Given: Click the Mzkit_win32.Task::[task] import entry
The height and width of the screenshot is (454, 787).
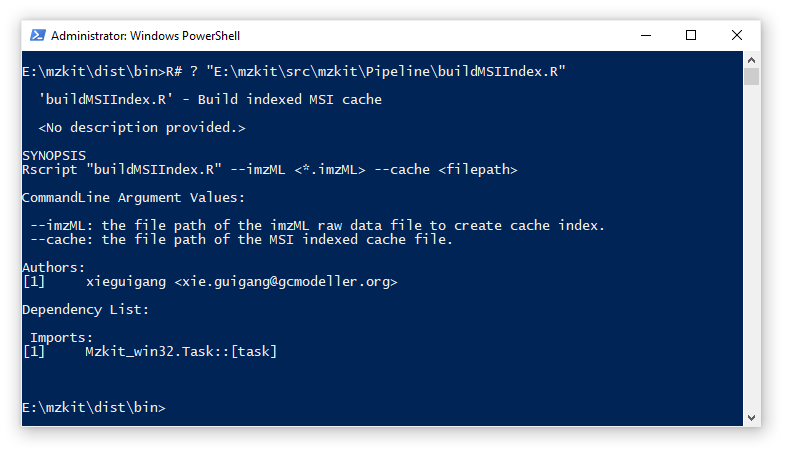Looking at the screenshot, I should 181,352.
